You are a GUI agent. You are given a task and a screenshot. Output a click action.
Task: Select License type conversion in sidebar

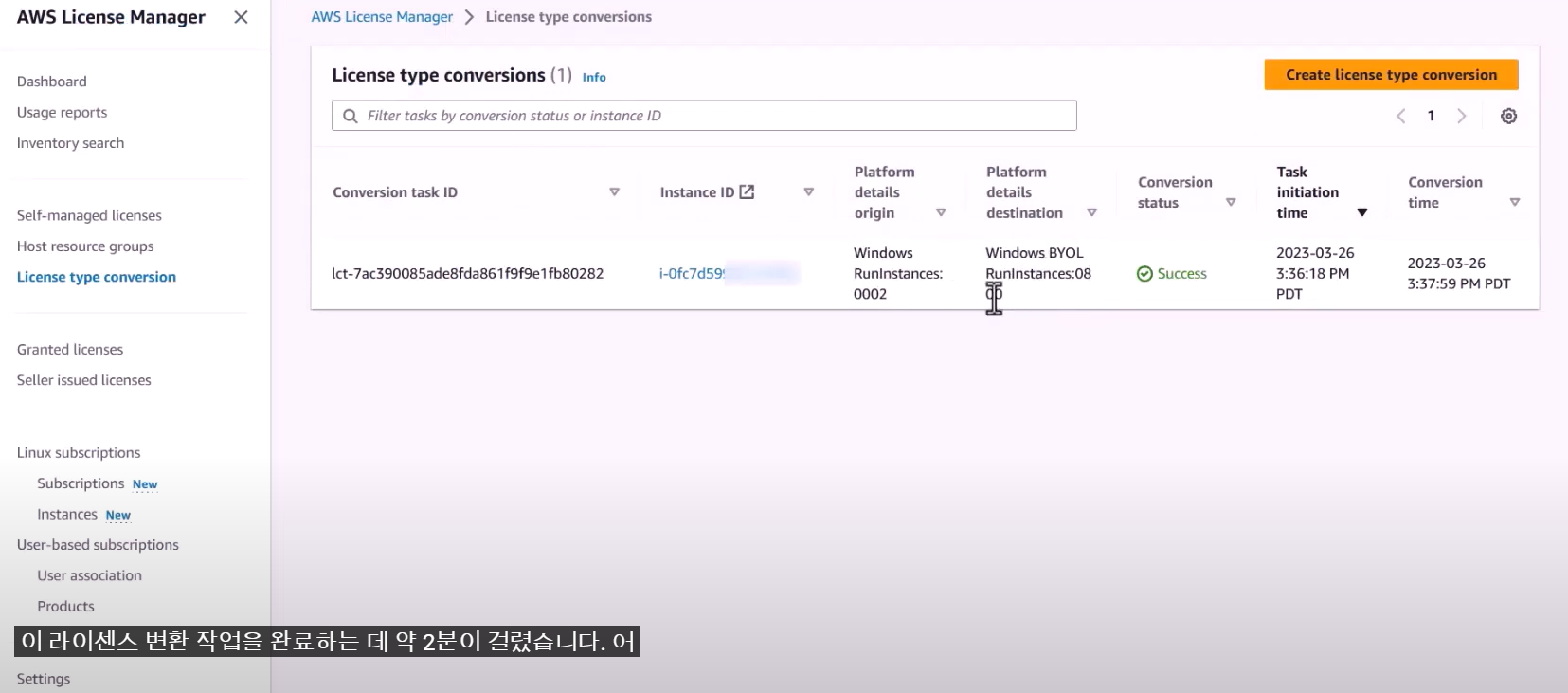point(97,277)
